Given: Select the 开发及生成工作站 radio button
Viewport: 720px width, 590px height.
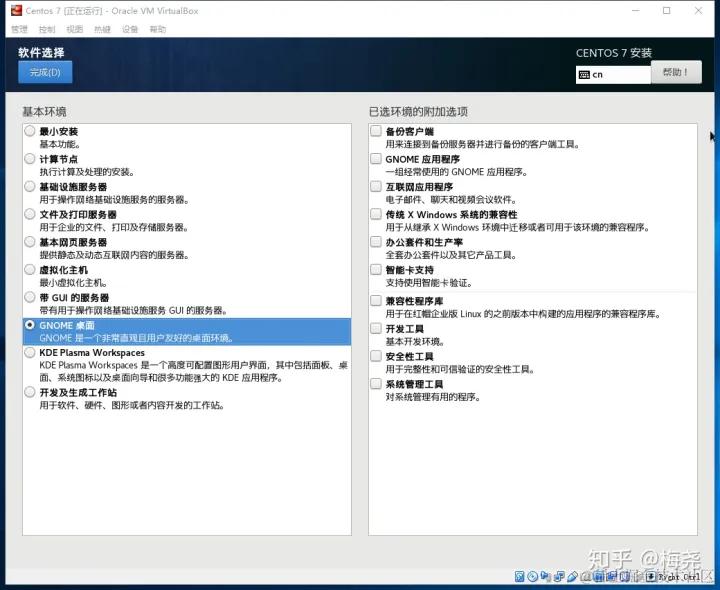Looking at the screenshot, I should (30, 392).
